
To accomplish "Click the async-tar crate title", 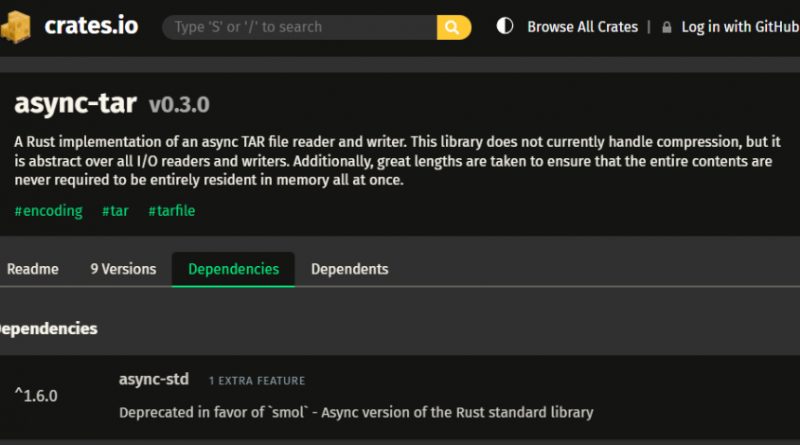I will point(76,104).
